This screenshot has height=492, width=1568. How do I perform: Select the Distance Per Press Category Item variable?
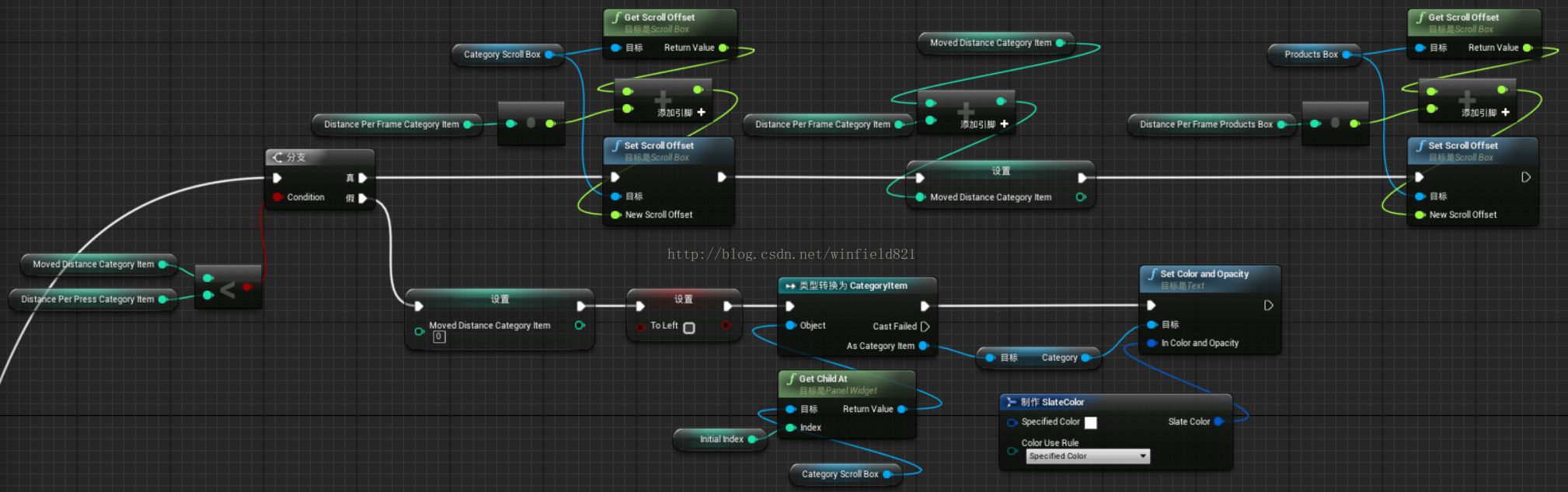(93, 299)
